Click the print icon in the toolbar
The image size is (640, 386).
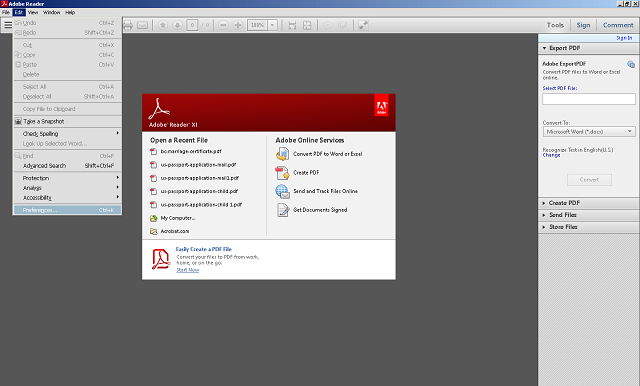click(128, 25)
